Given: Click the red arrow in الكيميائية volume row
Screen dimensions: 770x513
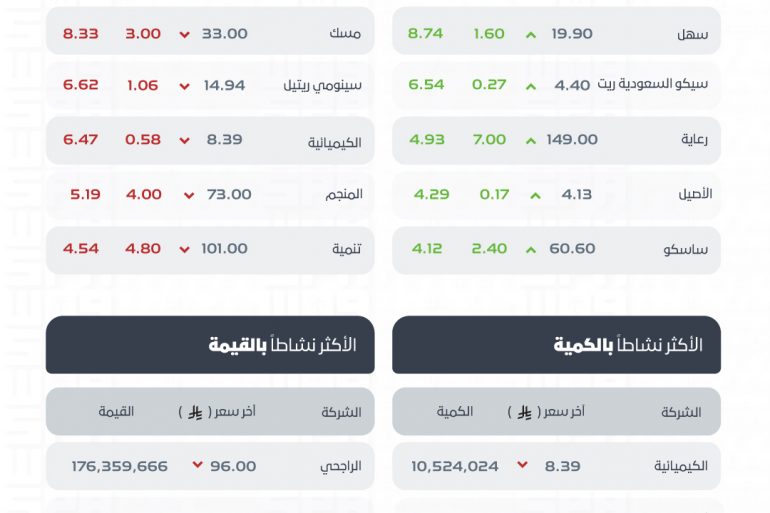Looking at the screenshot, I should coord(522,464).
